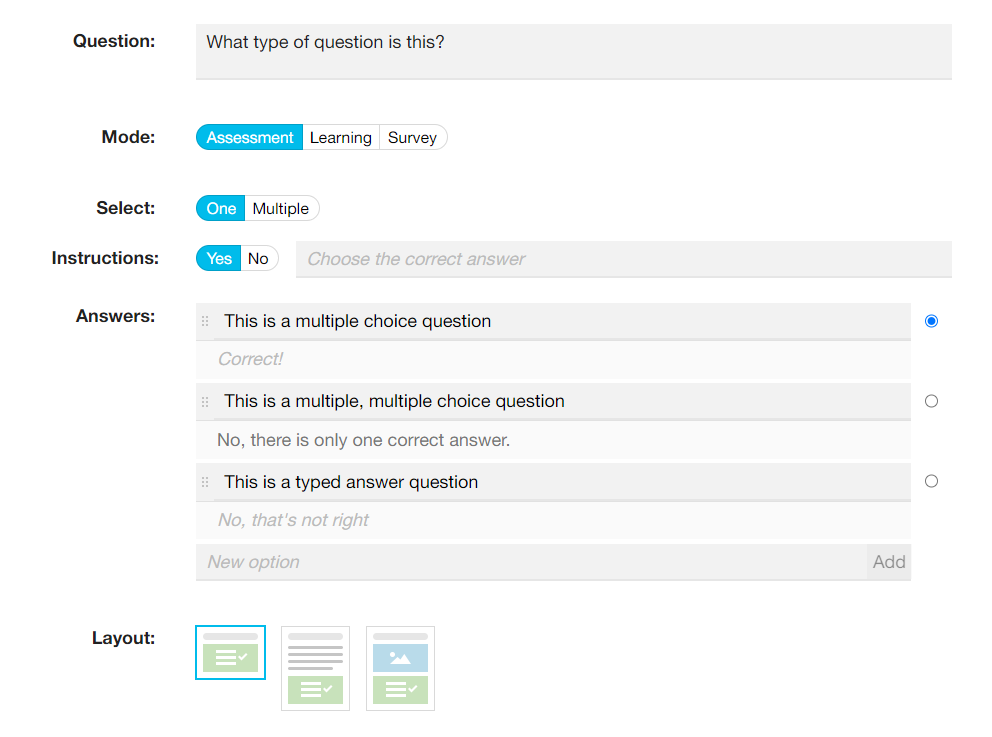The height and width of the screenshot is (737, 992).
Task: Select the answers-only layout icon
Action: pos(230,652)
